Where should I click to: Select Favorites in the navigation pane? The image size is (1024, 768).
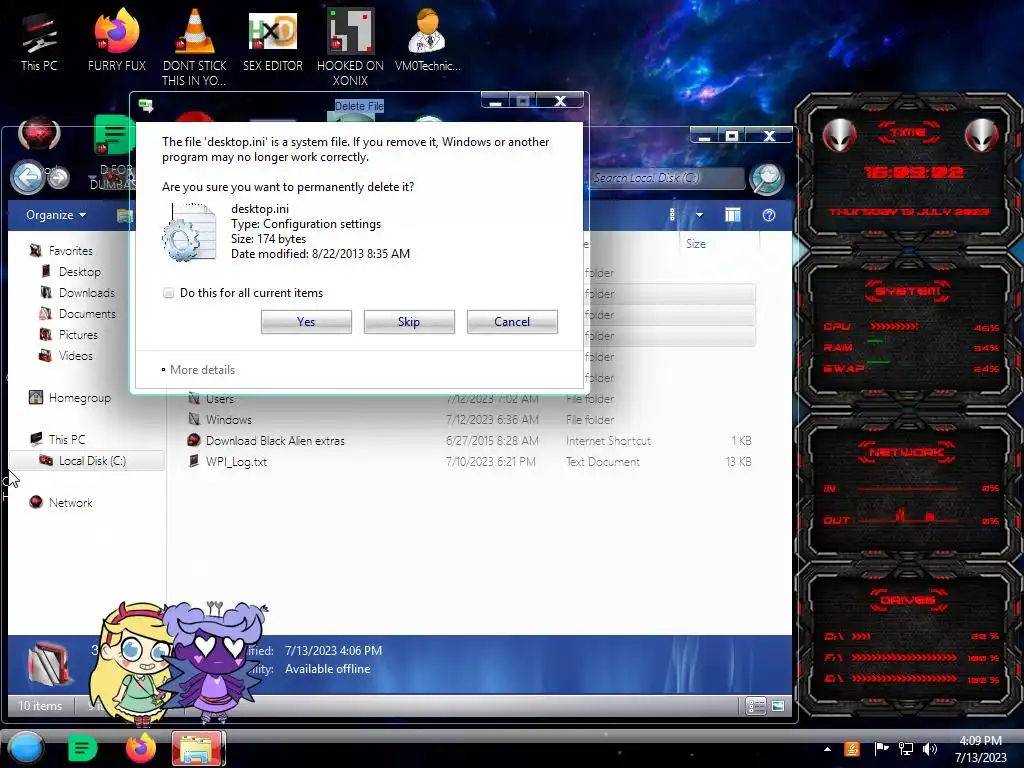point(71,251)
